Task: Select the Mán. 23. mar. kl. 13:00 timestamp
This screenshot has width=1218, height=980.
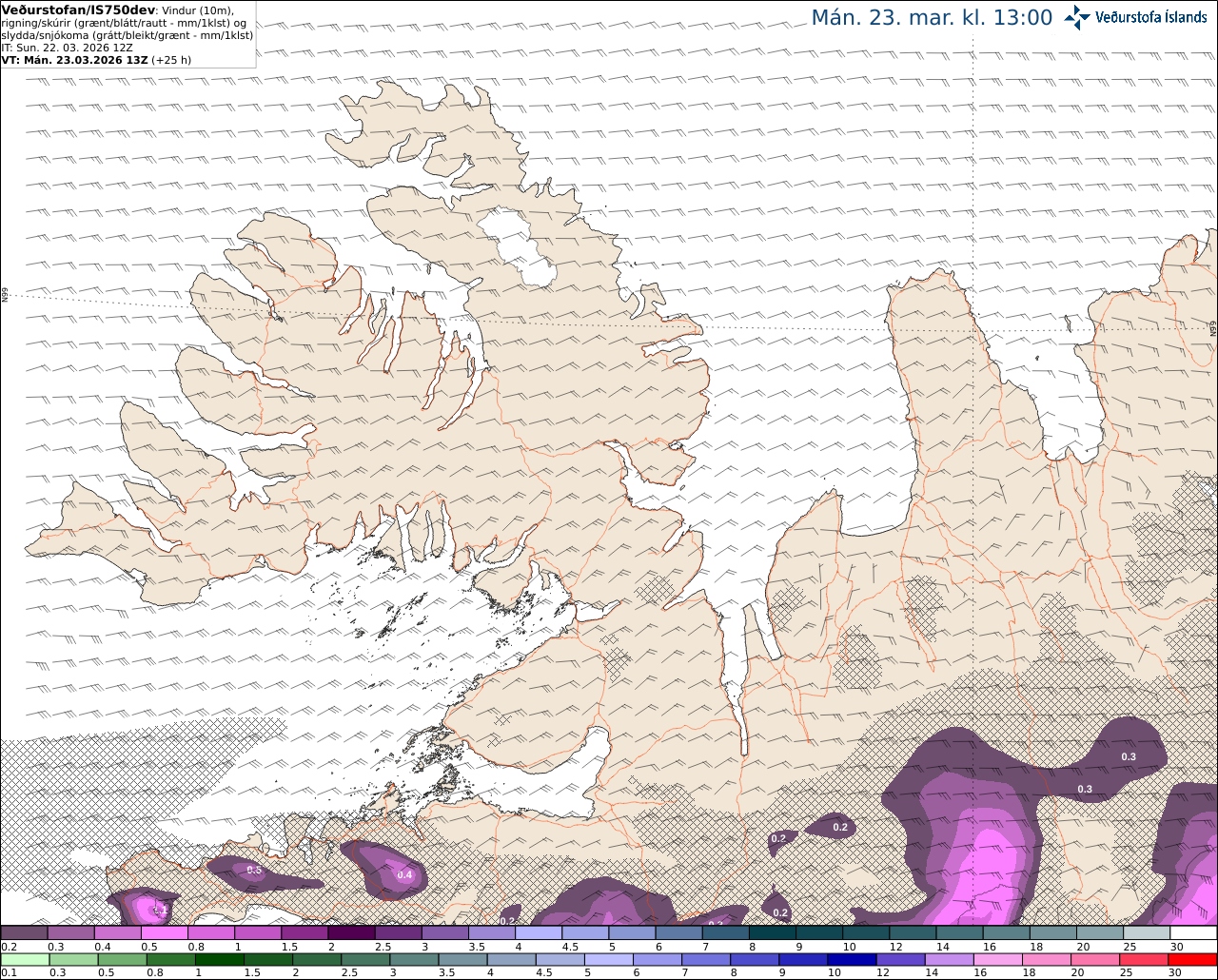Action: point(932,17)
